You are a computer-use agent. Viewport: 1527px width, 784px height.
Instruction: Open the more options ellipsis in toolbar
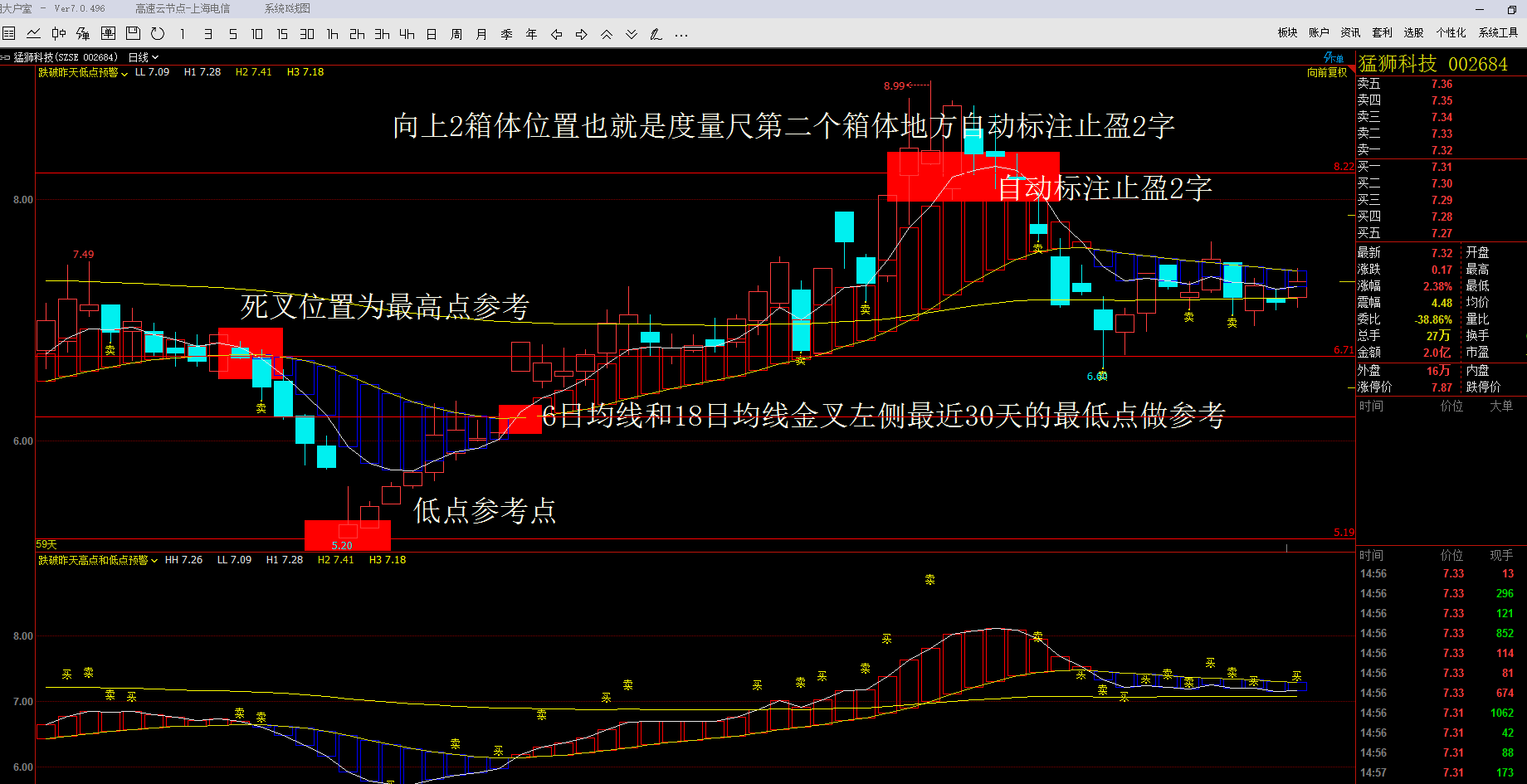click(681, 34)
